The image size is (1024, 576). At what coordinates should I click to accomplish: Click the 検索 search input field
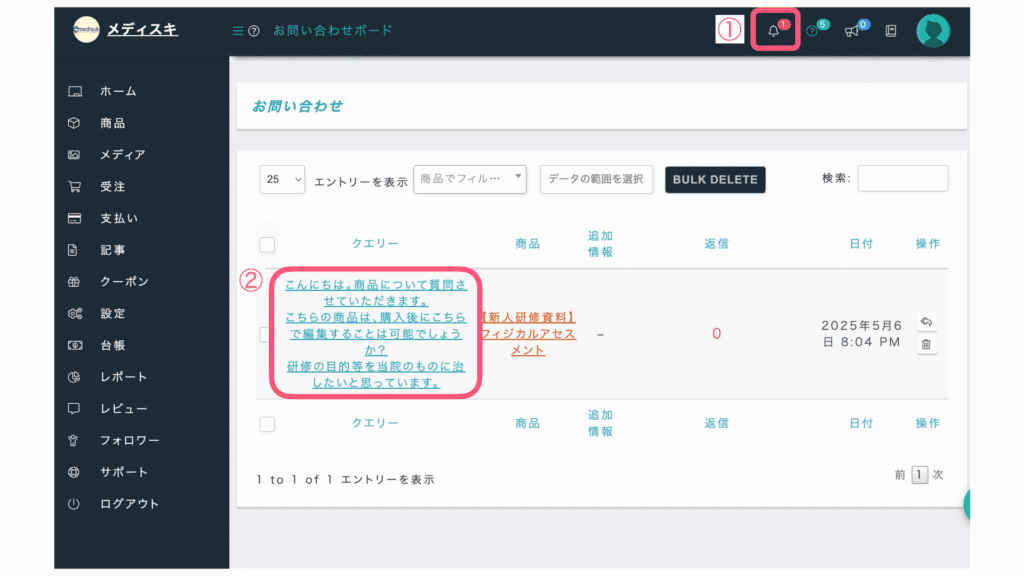click(903, 178)
